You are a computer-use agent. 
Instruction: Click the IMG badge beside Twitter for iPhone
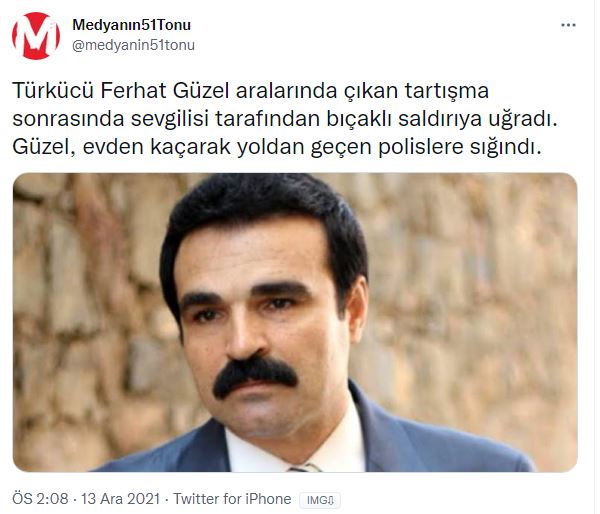click(x=320, y=500)
